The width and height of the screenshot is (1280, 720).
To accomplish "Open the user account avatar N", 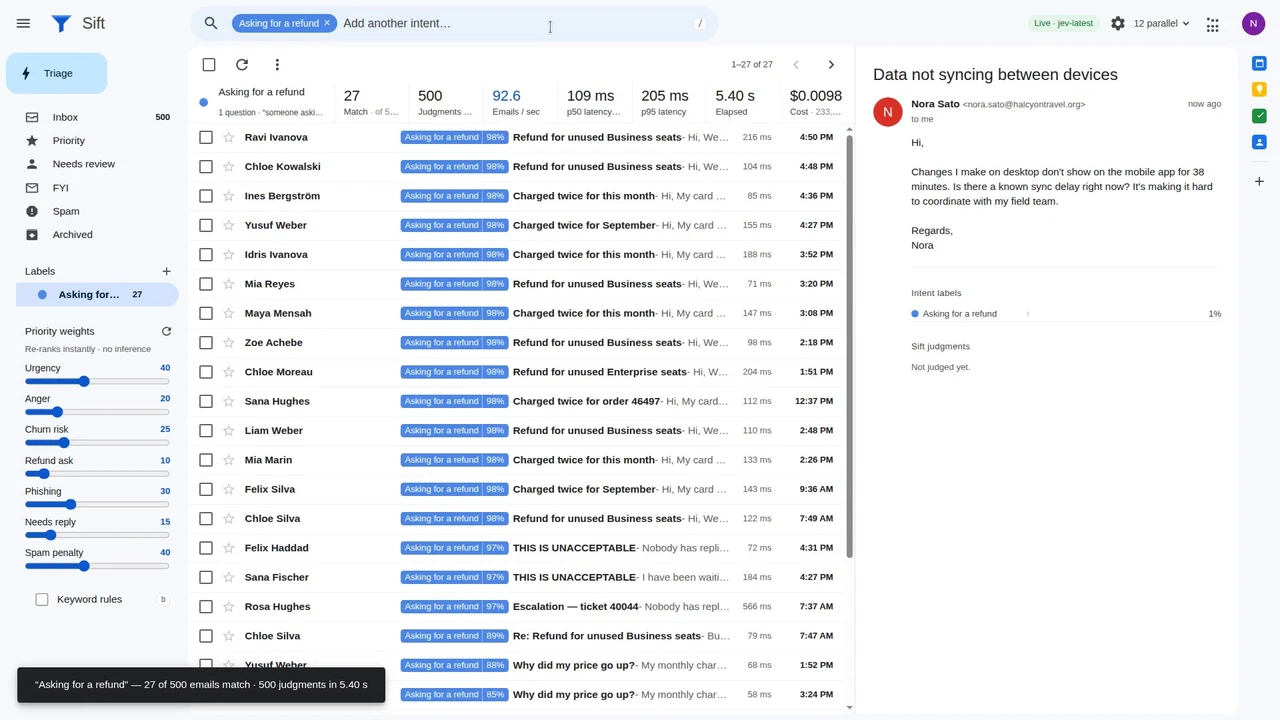I will [x=1254, y=23].
